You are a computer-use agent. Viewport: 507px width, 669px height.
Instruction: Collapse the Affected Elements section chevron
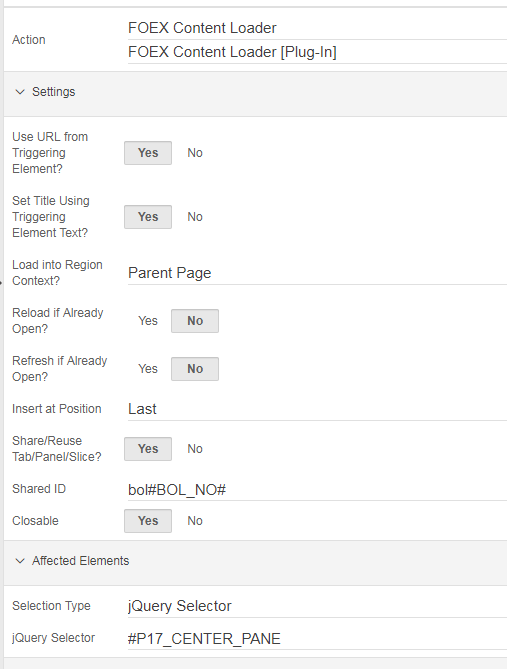click(20, 561)
